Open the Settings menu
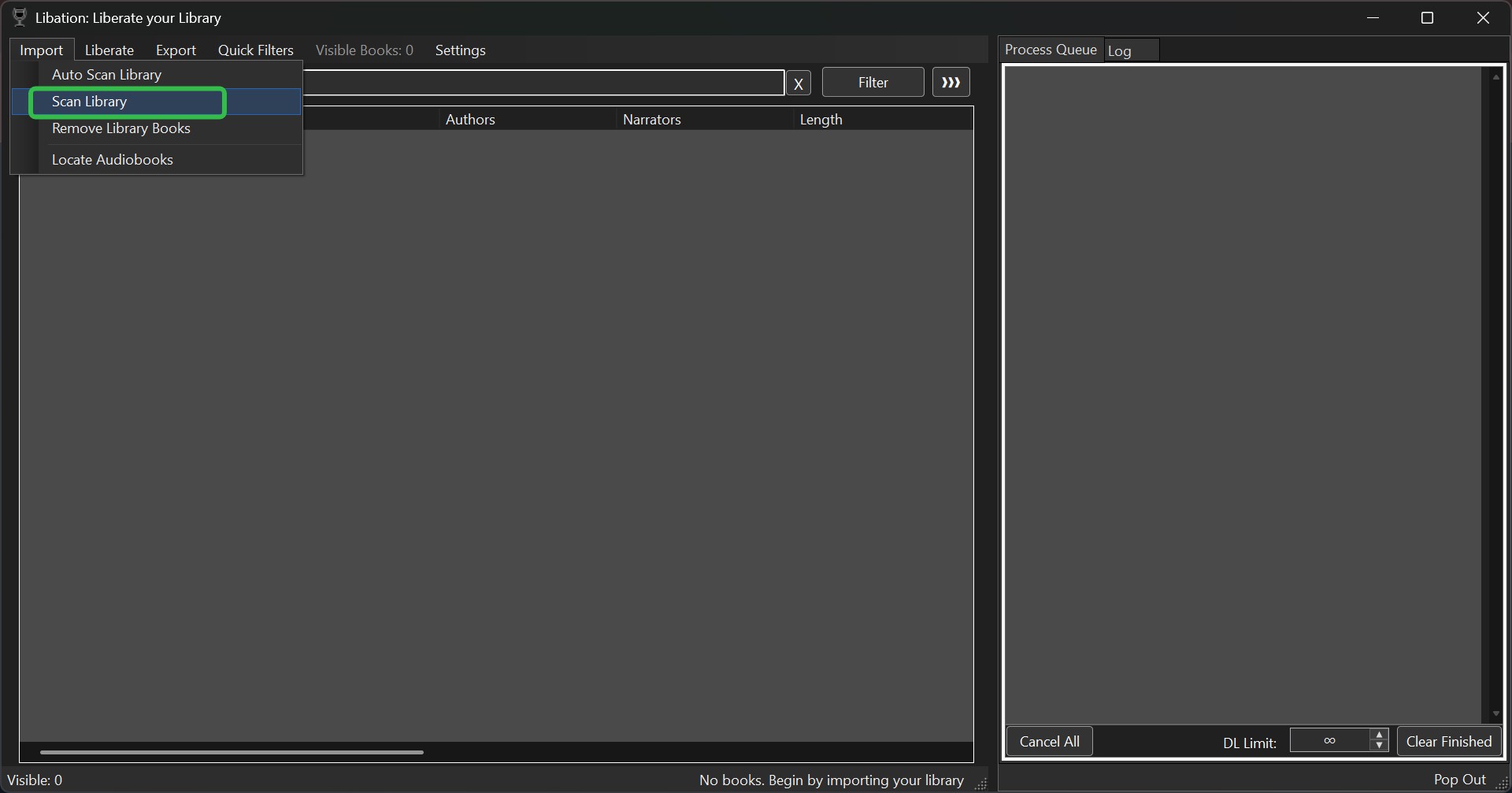The image size is (1512, 793). coord(460,50)
